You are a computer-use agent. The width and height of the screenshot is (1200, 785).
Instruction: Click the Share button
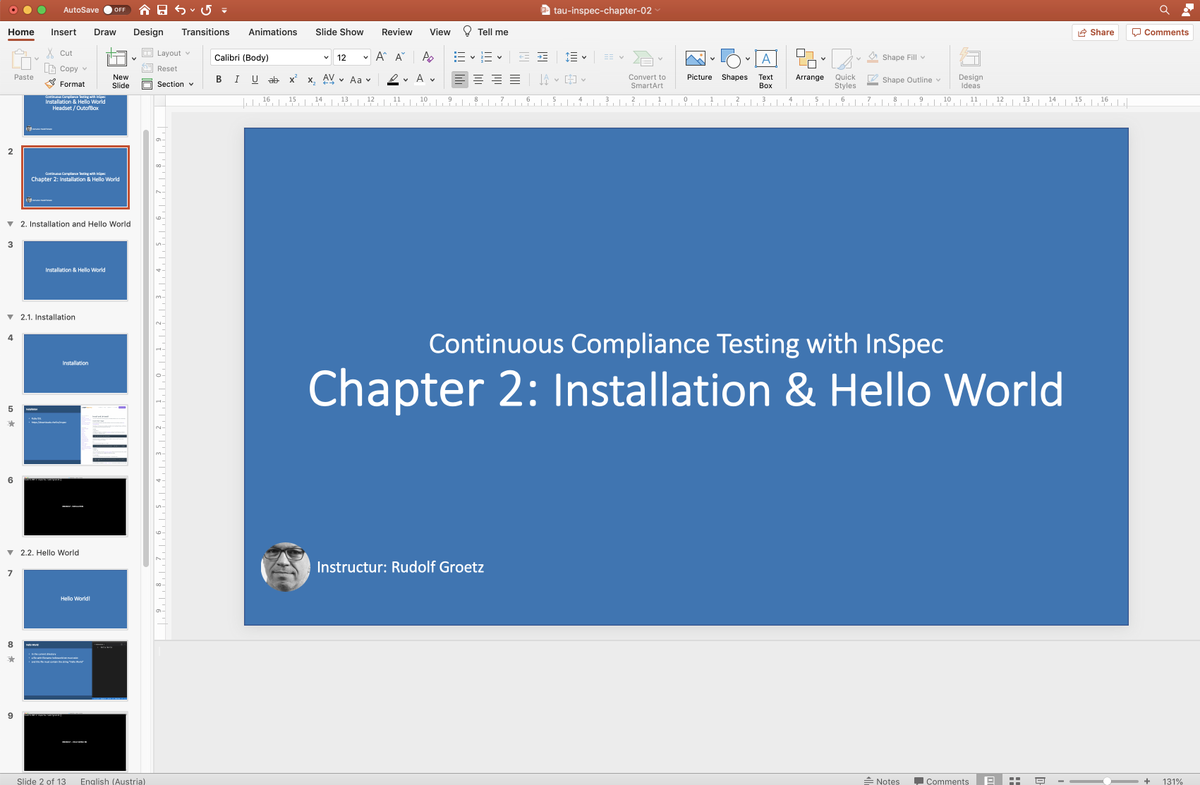tap(1095, 32)
